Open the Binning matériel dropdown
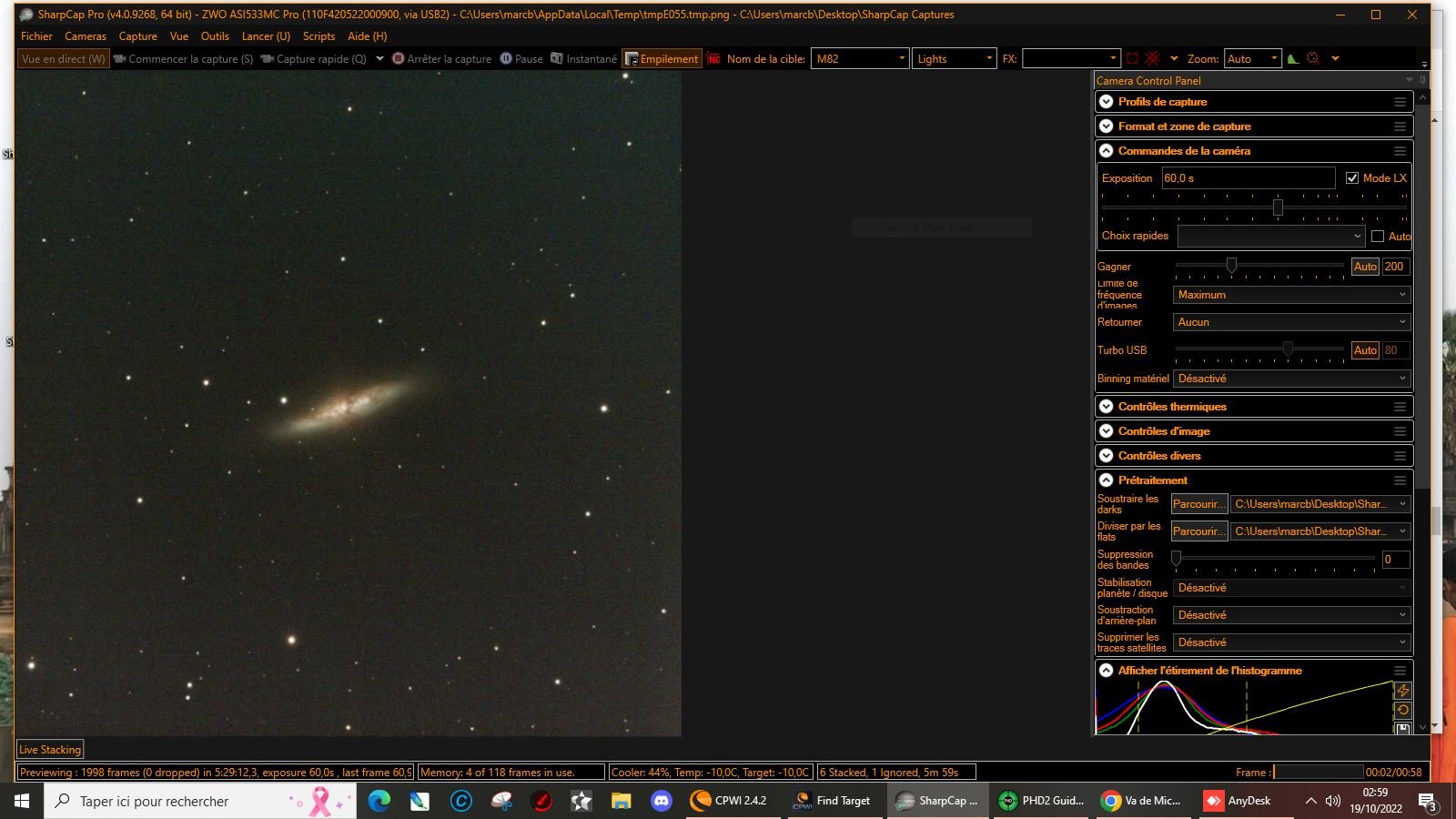Viewport: 1456px width, 819px height. (x=1291, y=379)
